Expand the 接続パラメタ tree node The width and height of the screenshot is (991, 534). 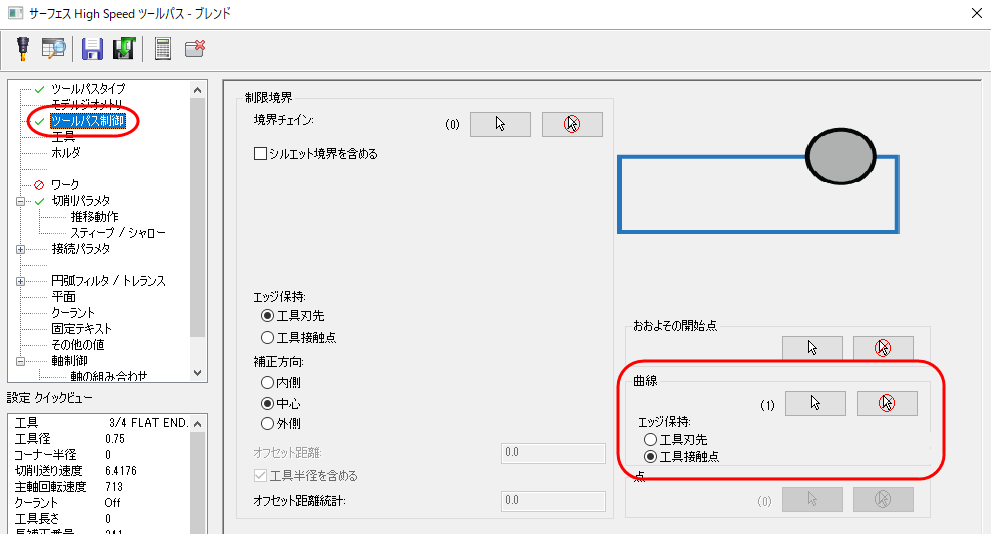pos(20,249)
